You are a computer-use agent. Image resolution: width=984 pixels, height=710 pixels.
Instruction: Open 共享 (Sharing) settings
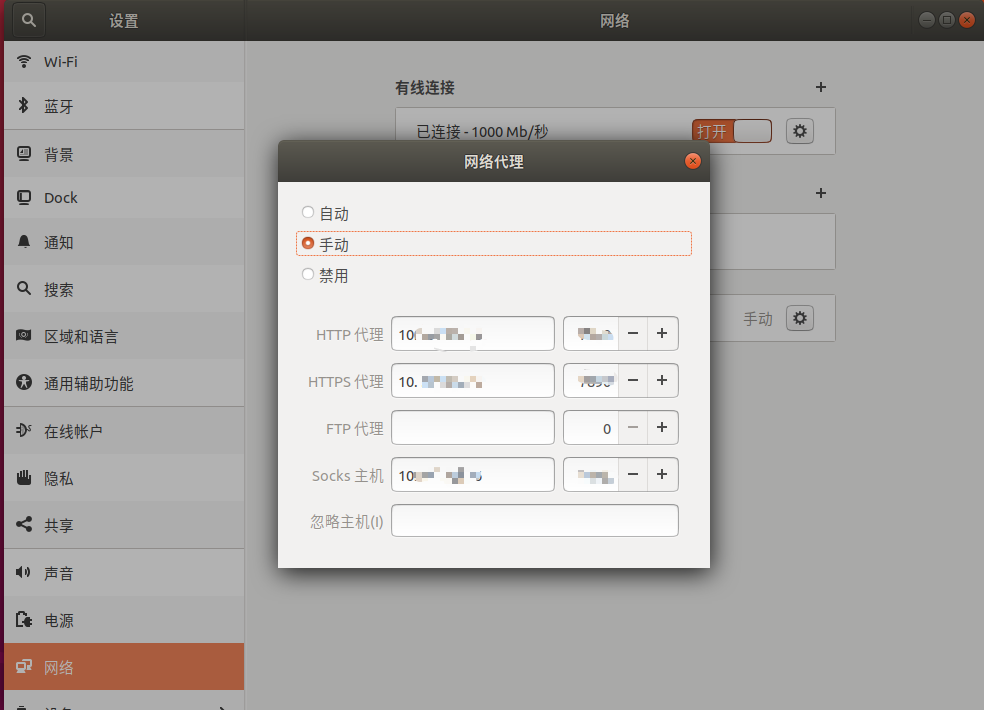[61, 524]
